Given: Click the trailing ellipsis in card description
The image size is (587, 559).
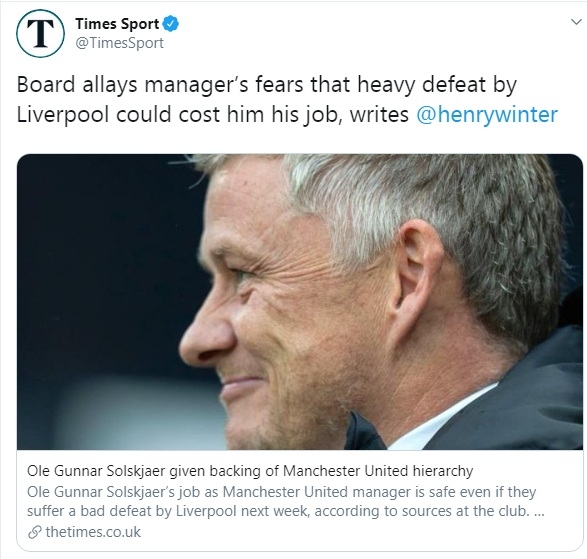Looking at the screenshot, I should point(538,512).
